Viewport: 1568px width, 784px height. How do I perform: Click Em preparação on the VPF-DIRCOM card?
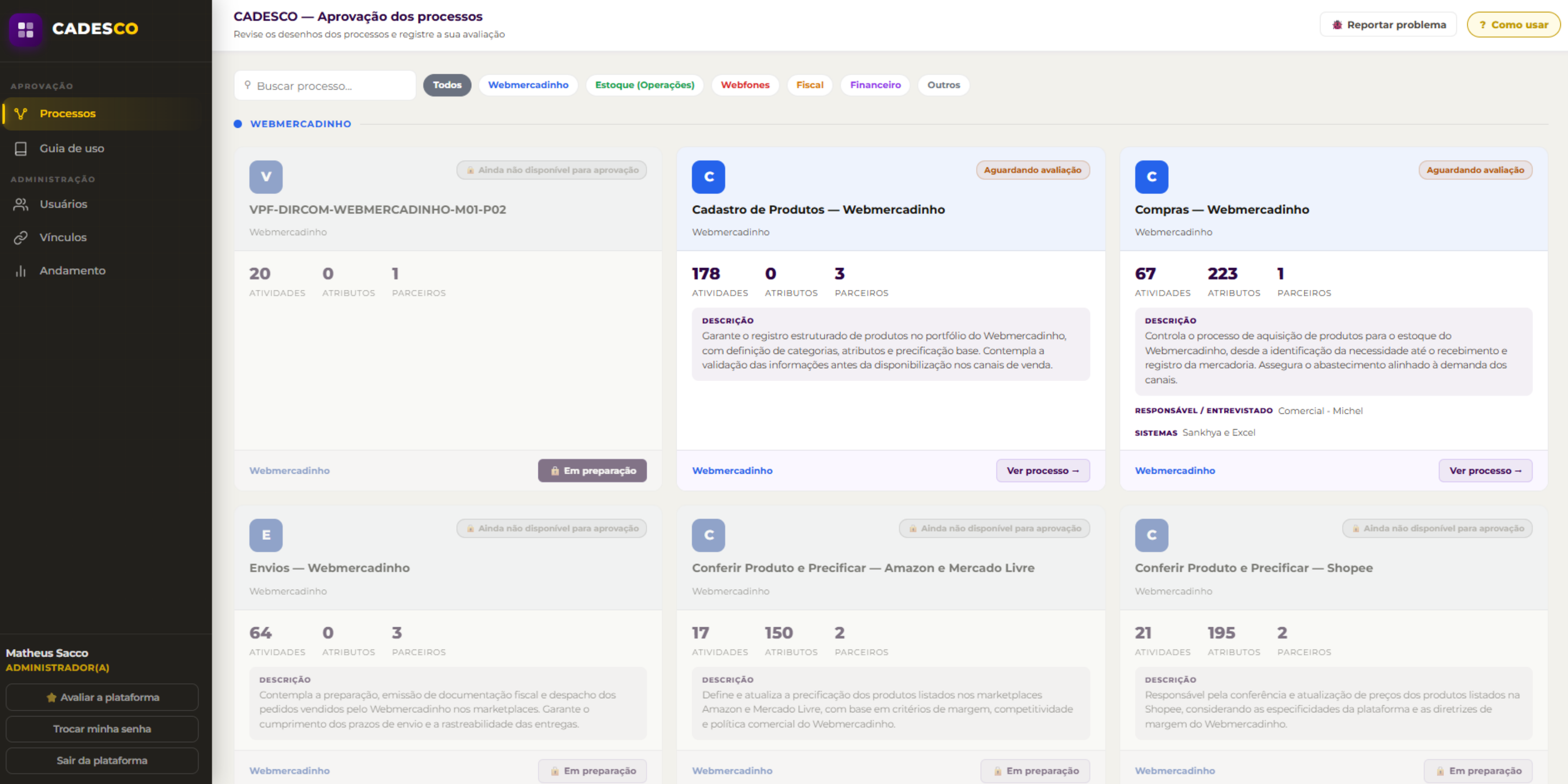tap(592, 470)
